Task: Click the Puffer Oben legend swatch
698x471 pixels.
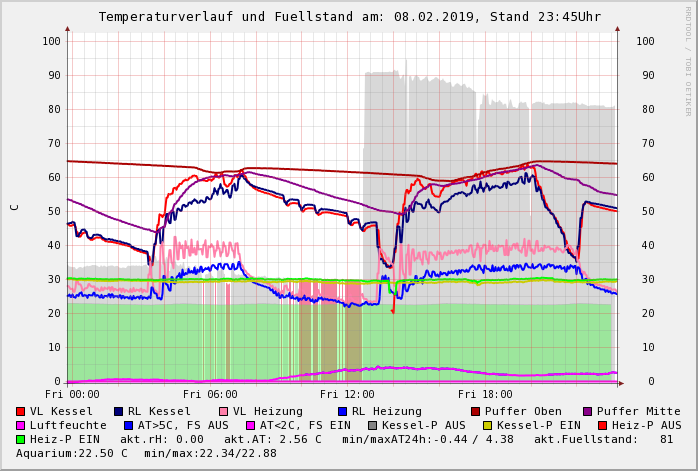Action: [476, 411]
